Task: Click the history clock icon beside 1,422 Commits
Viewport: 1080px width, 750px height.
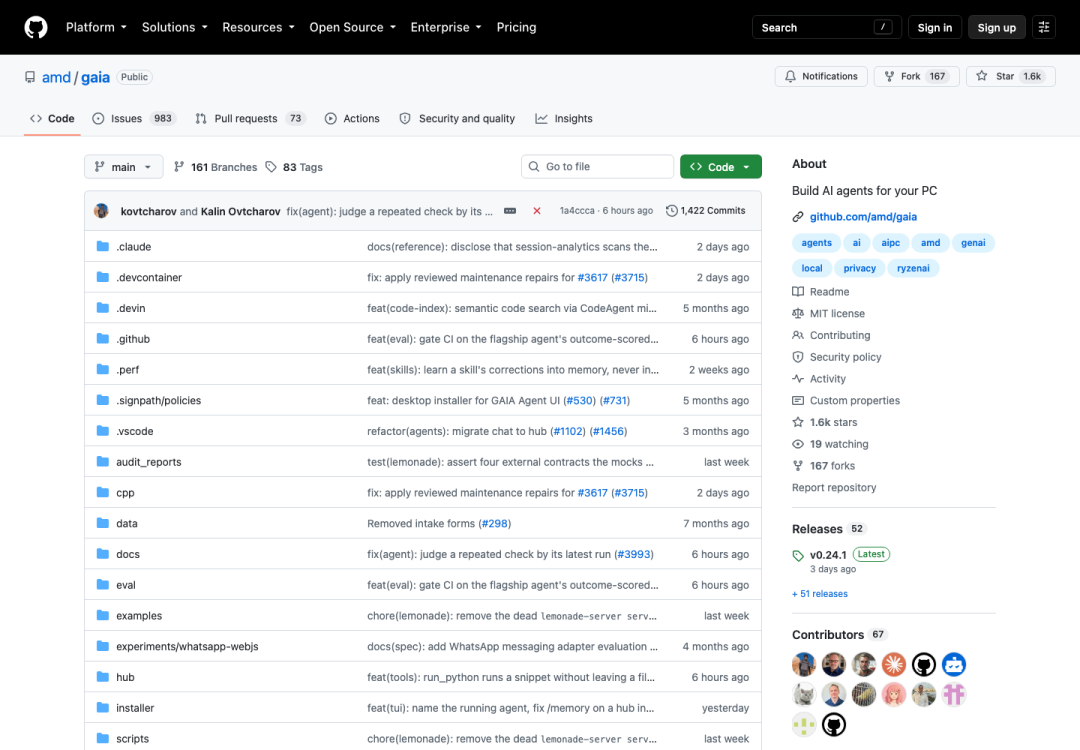Action: (x=672, y=211)
